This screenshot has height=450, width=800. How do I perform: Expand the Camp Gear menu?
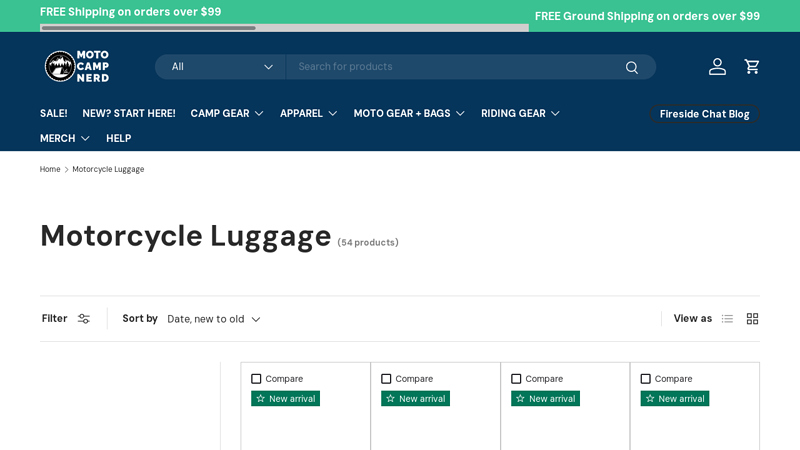coord(227,113)
